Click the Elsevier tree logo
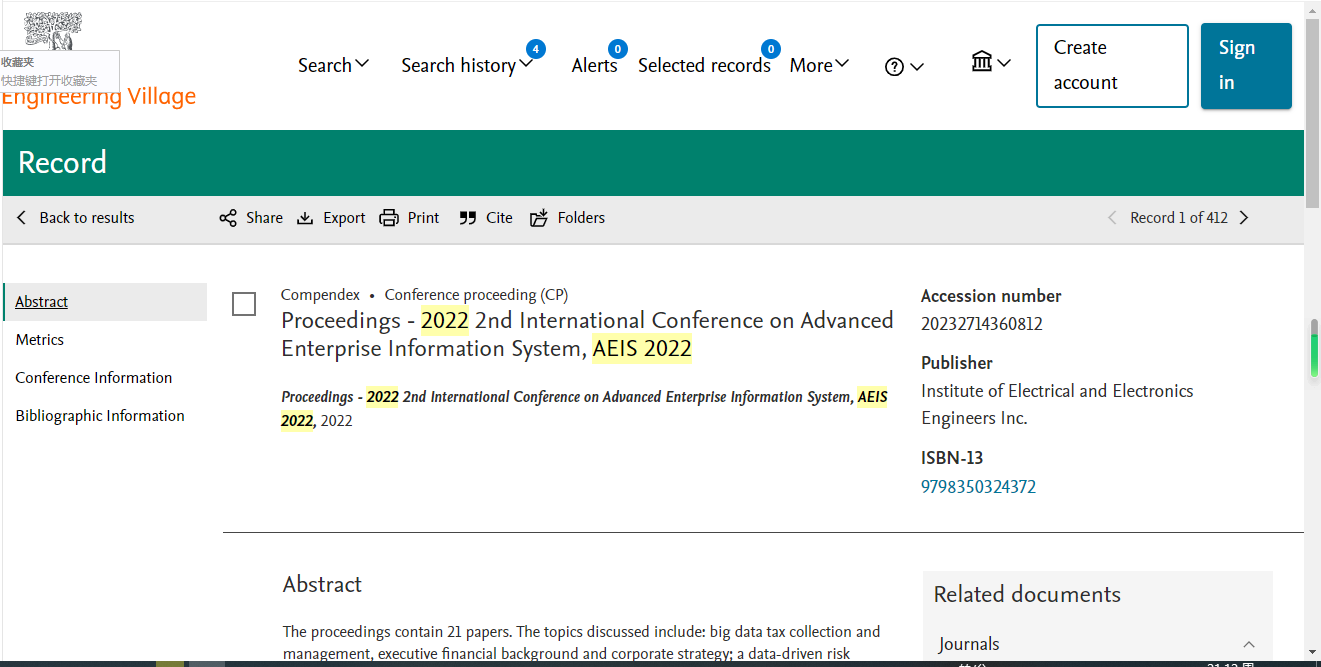 (x=52, y=32)
